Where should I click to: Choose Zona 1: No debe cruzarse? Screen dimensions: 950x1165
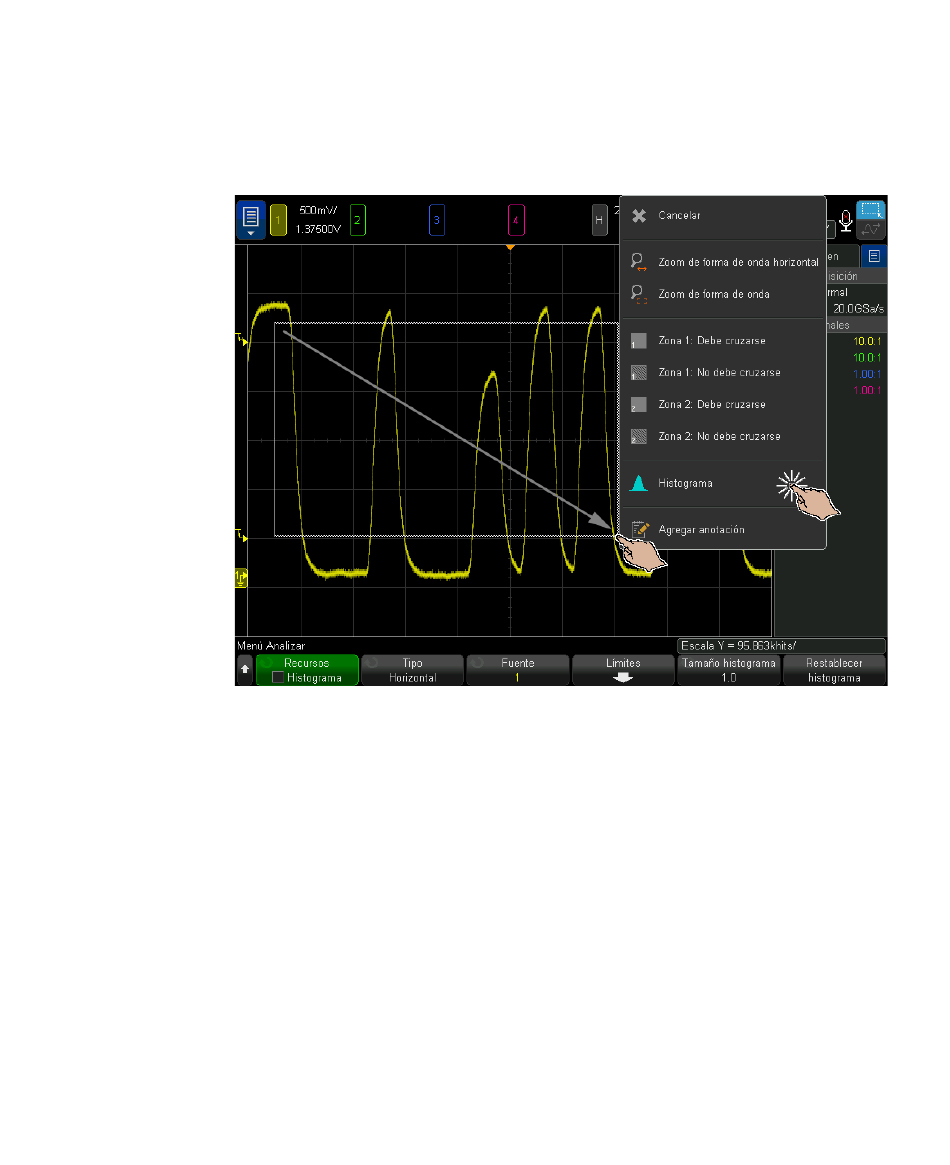pyautogui.click(x=723, y=373)
